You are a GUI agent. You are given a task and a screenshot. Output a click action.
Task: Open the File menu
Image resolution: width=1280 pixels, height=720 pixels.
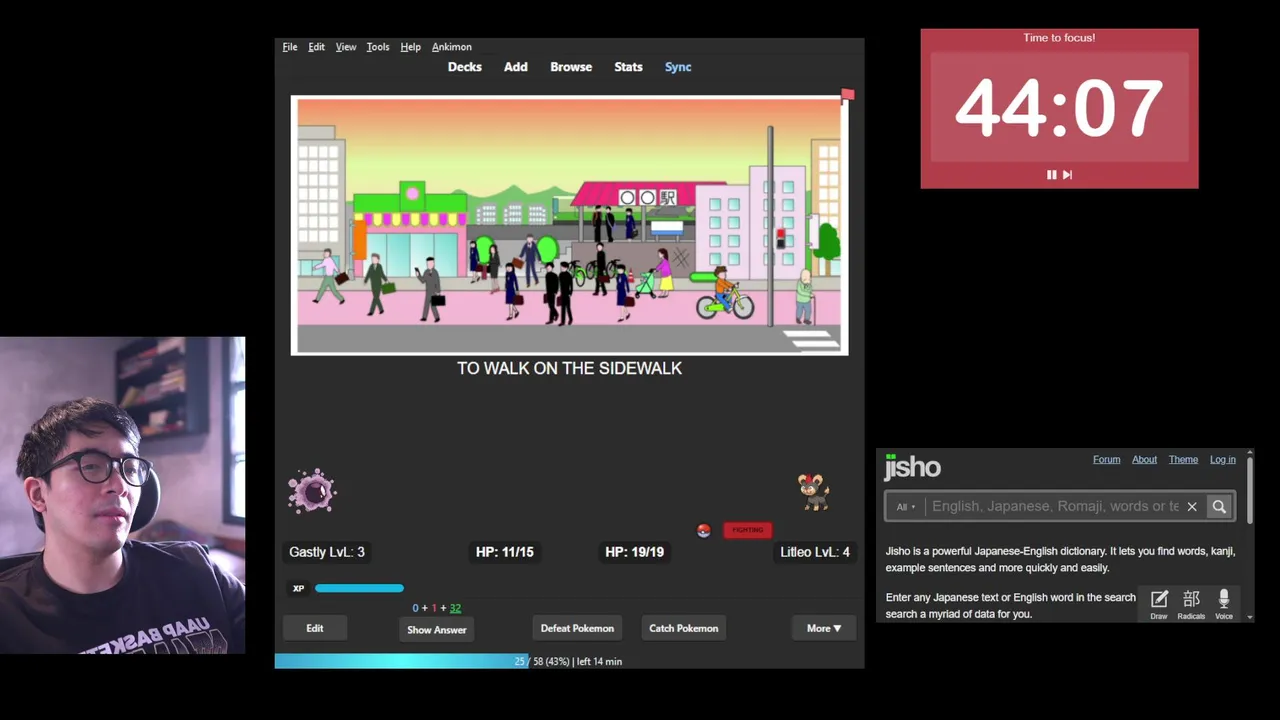[289, 47]
